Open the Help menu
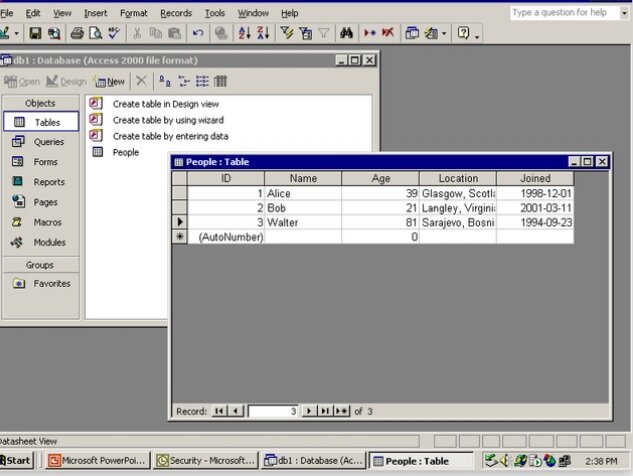Viewport: 633px width, 476px height. (x=289, y=13)
